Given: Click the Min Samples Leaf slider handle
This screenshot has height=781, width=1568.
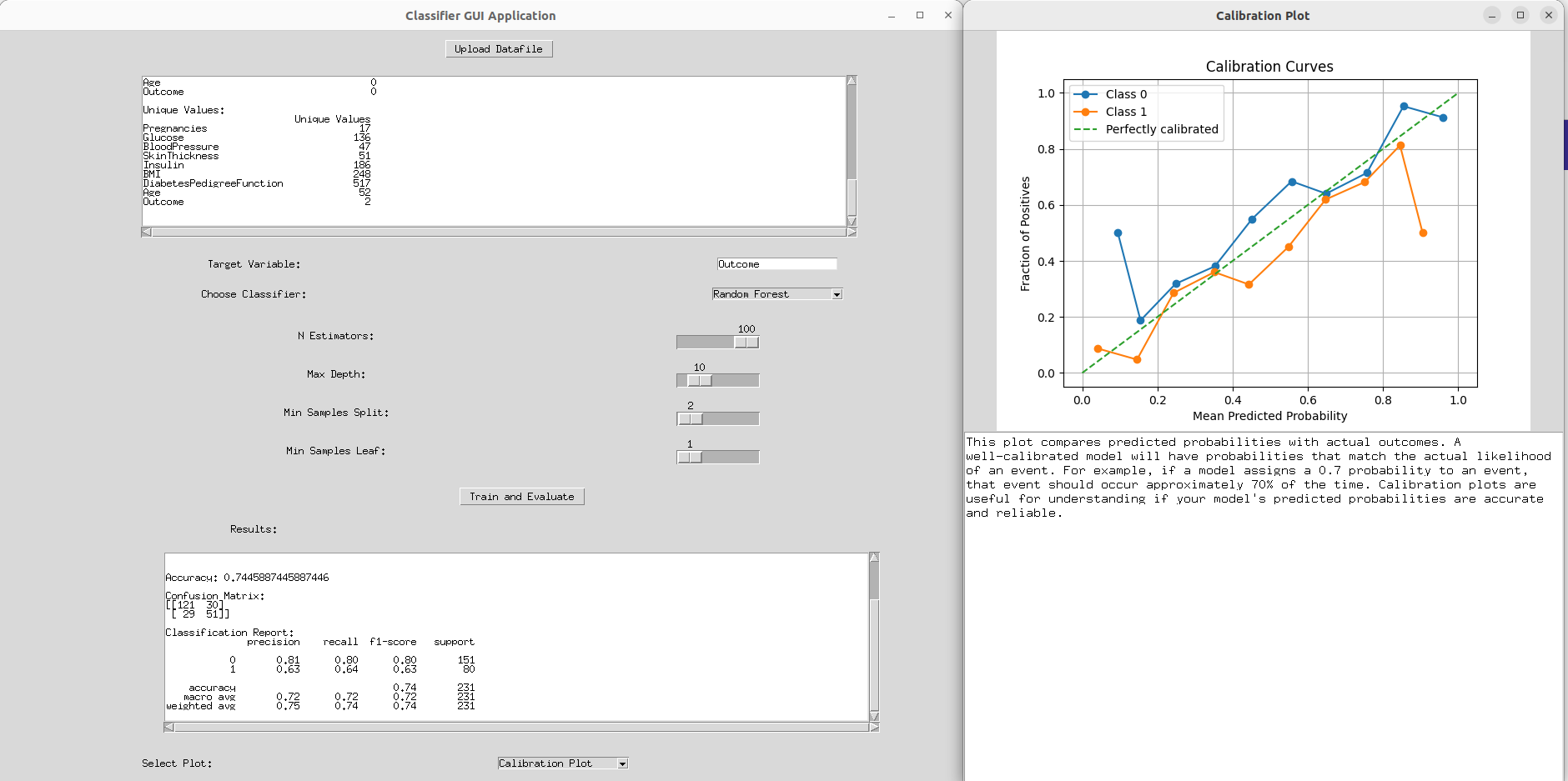Looking at the screenshot, I should click(690, 458).
